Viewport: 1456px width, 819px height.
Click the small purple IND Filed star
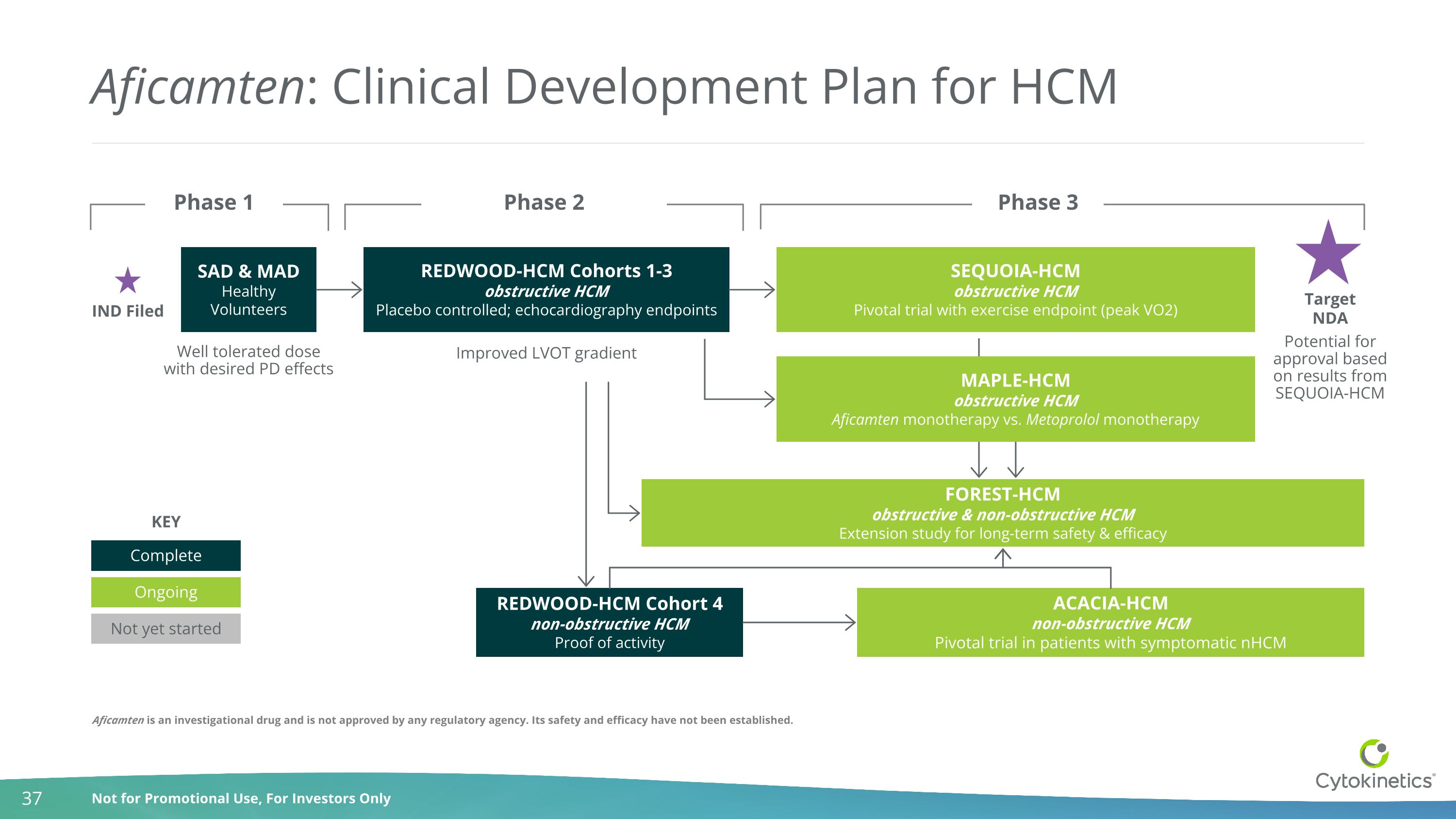128,281
